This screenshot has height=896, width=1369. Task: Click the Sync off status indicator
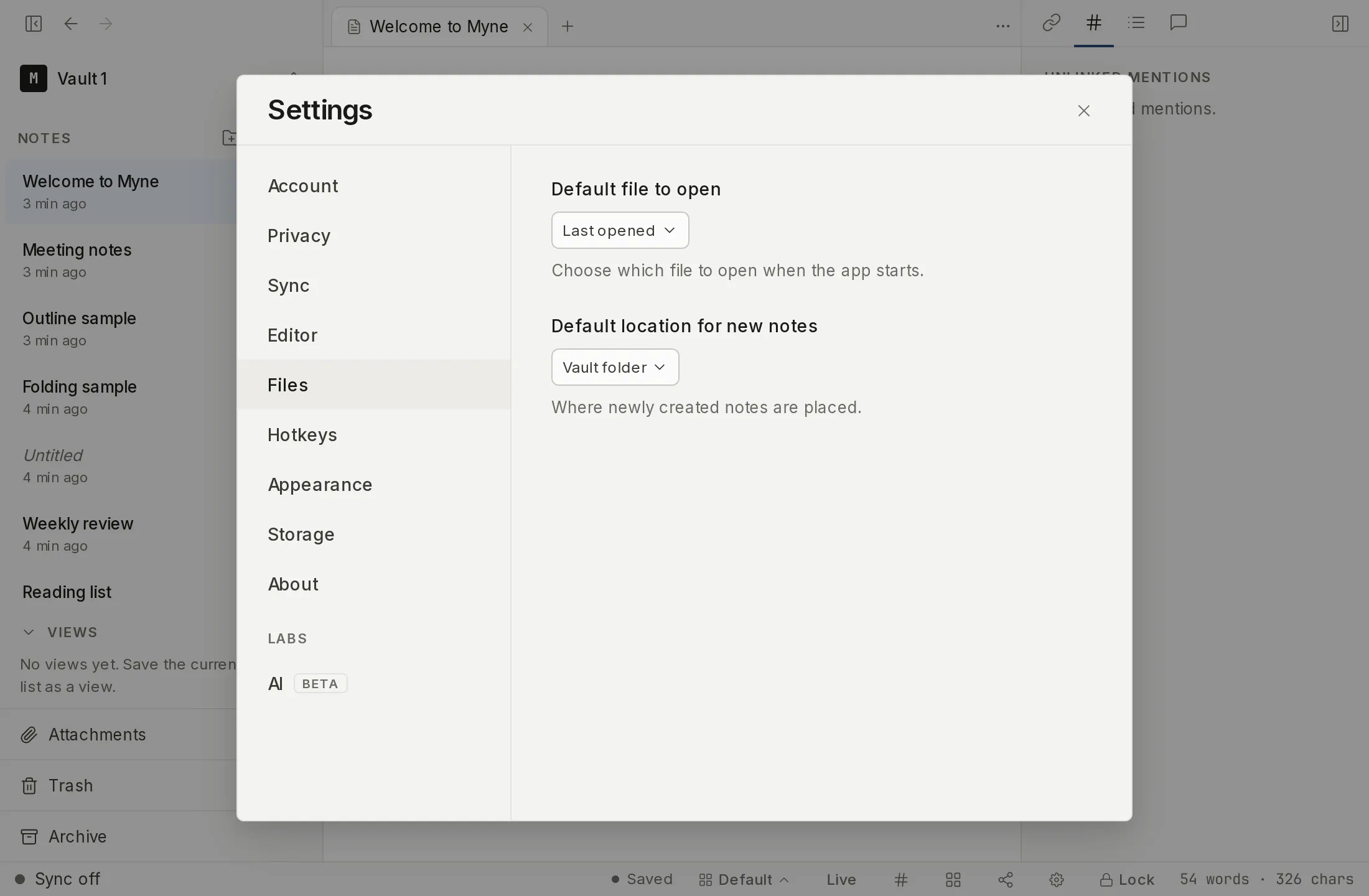(x=57, y=879)
